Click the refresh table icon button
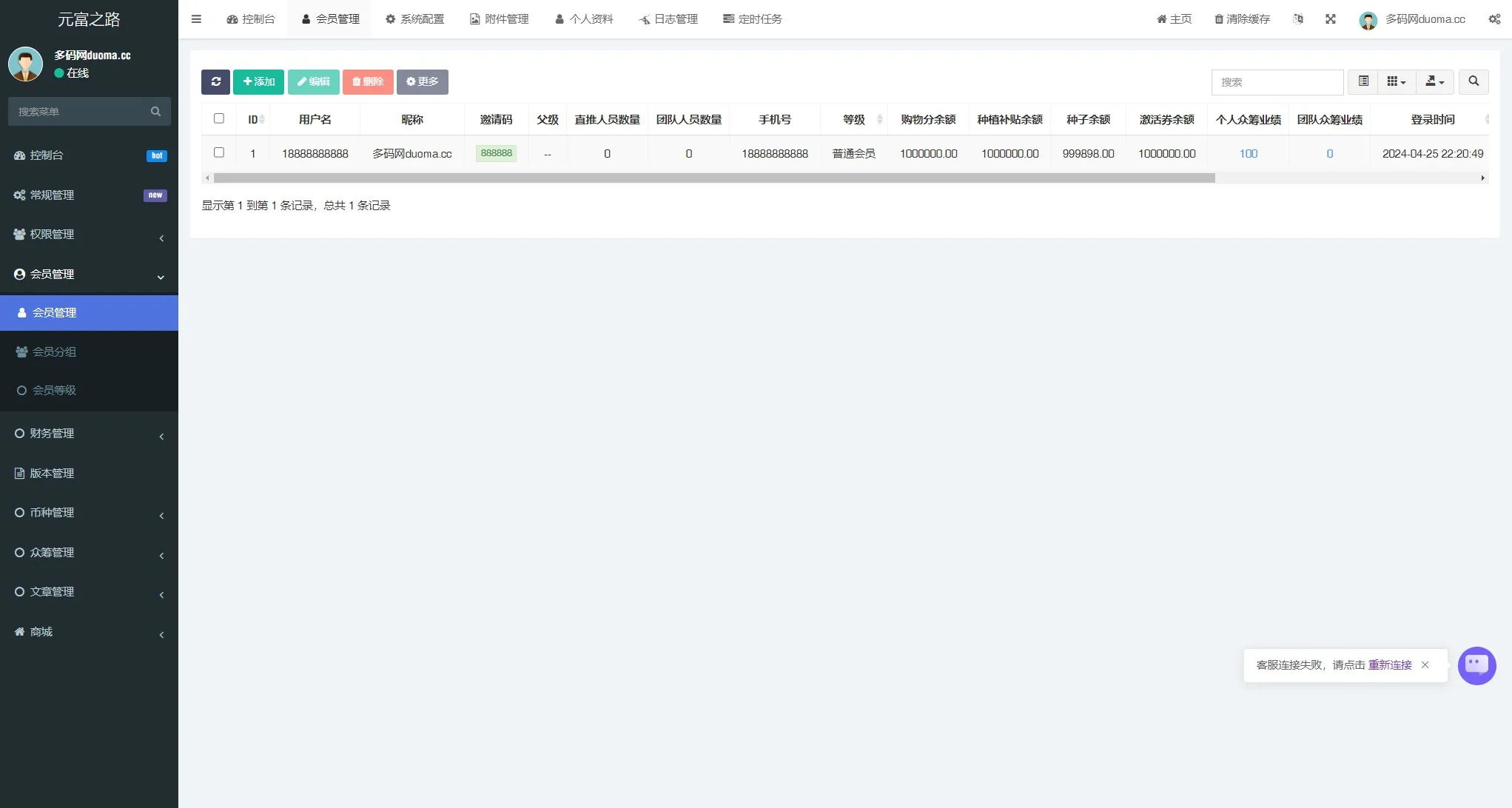This screenshot has width=1512, height=808. tap(215, 82)
